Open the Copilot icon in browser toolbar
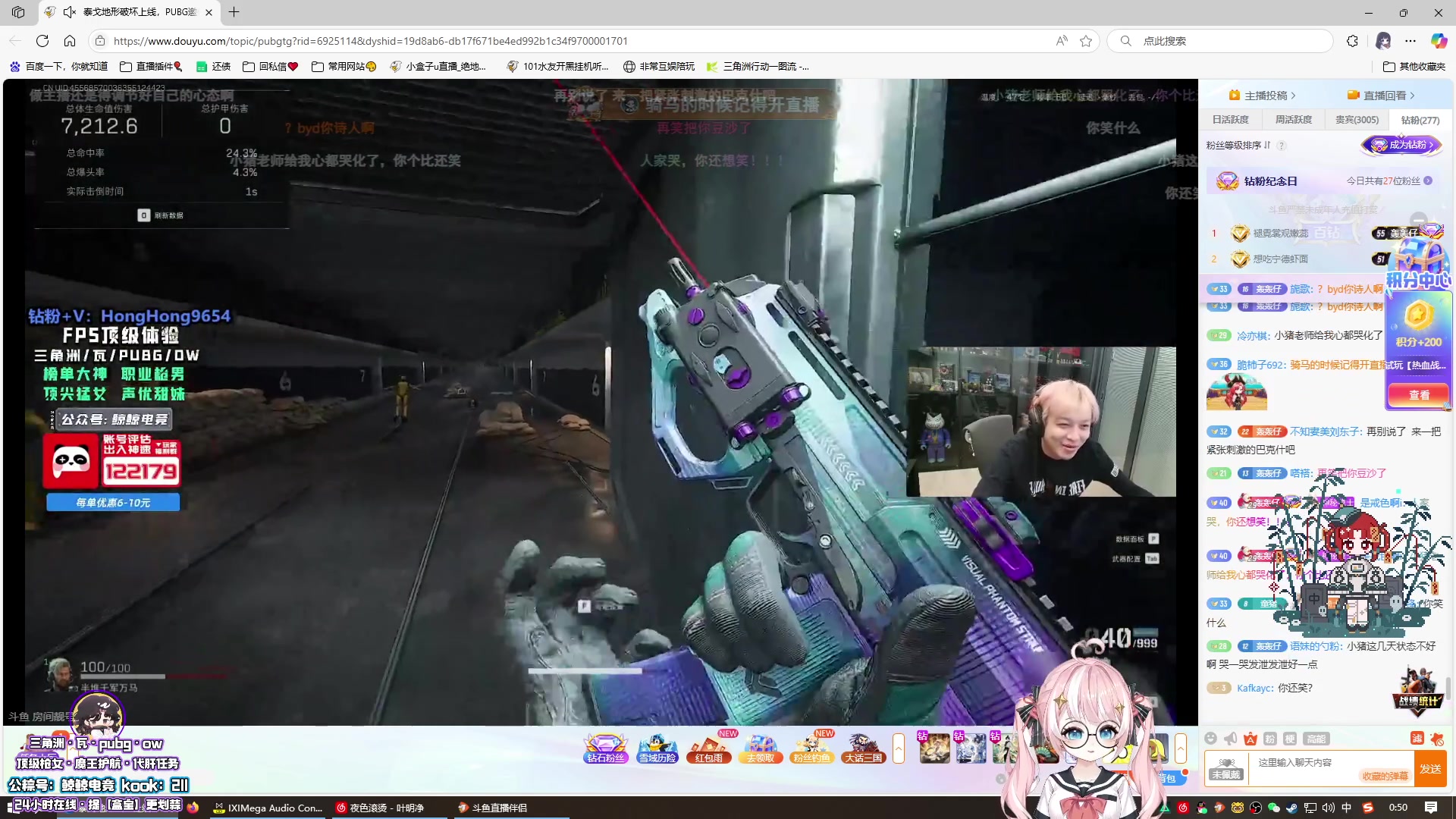Image resolution: width=1456 pixels, height=819 pixels. coord(1439,41)
